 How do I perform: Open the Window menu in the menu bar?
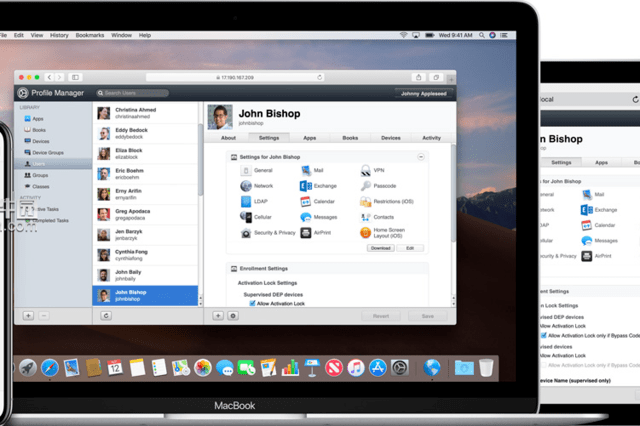(x=121, y=35)
